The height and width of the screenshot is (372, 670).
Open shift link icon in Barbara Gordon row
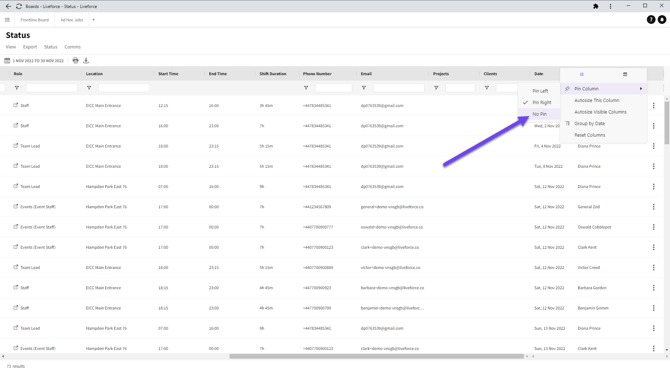coord(16,287)
